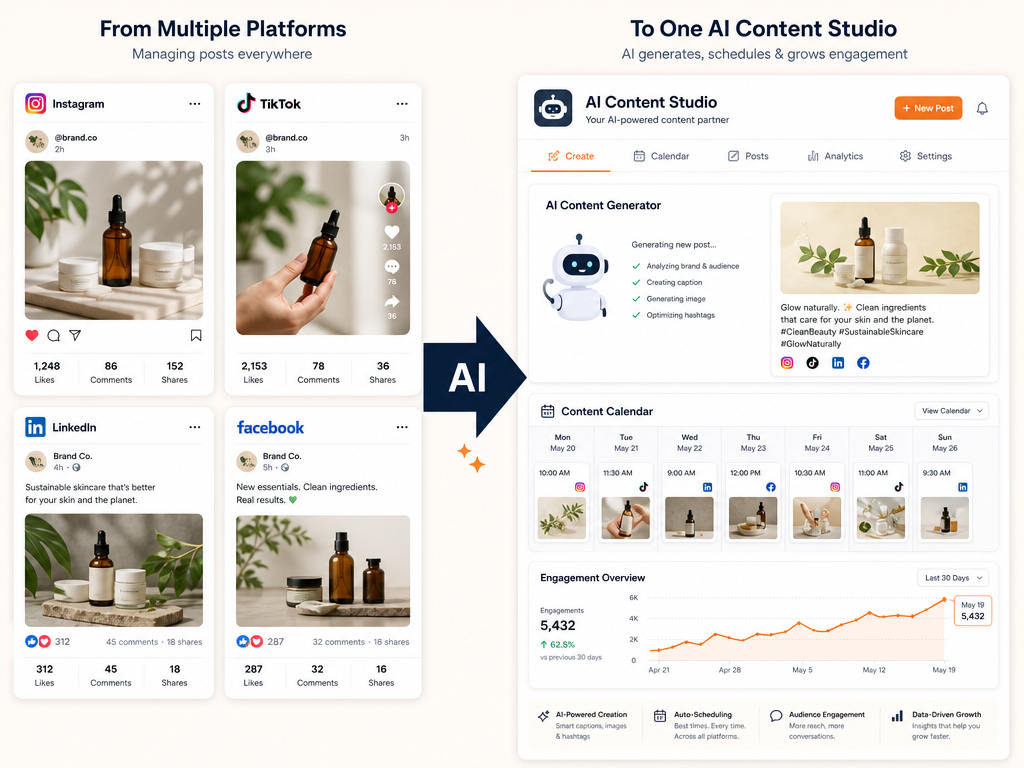The width and height of the screenshot is (1024, 768).
Task: Toggle the Optimizing hashtags checkmark
Action: click(x=636, y=315)
